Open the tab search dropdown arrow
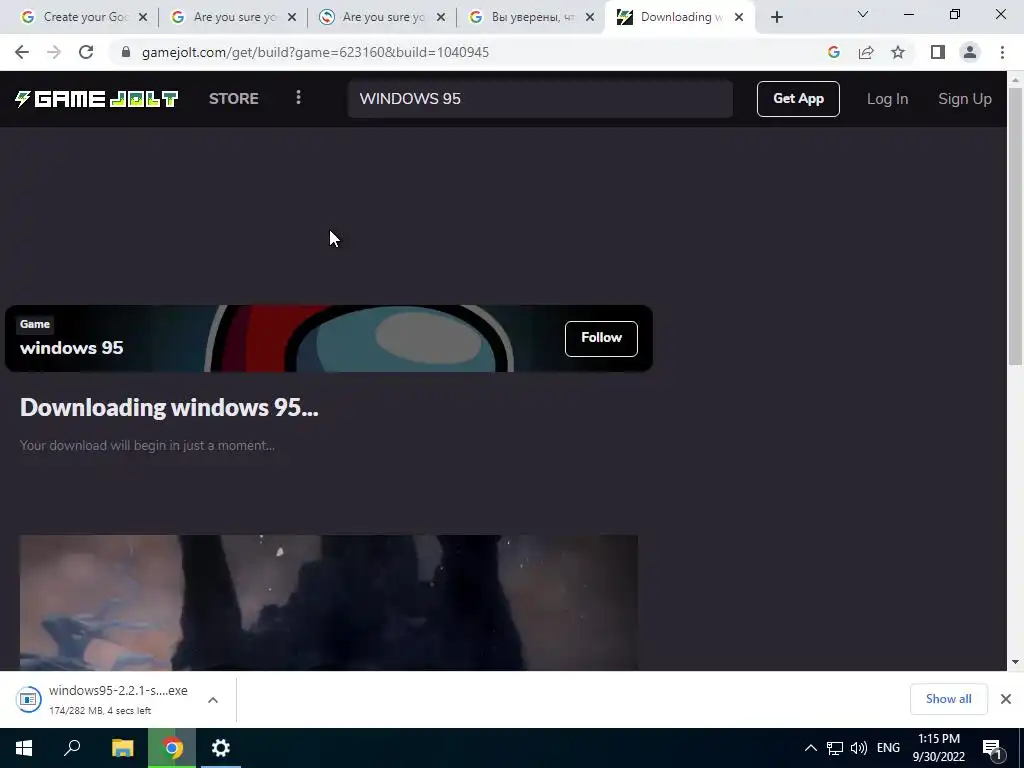Viewport: 1024px width, 768px height. click(x=863, y=14)
